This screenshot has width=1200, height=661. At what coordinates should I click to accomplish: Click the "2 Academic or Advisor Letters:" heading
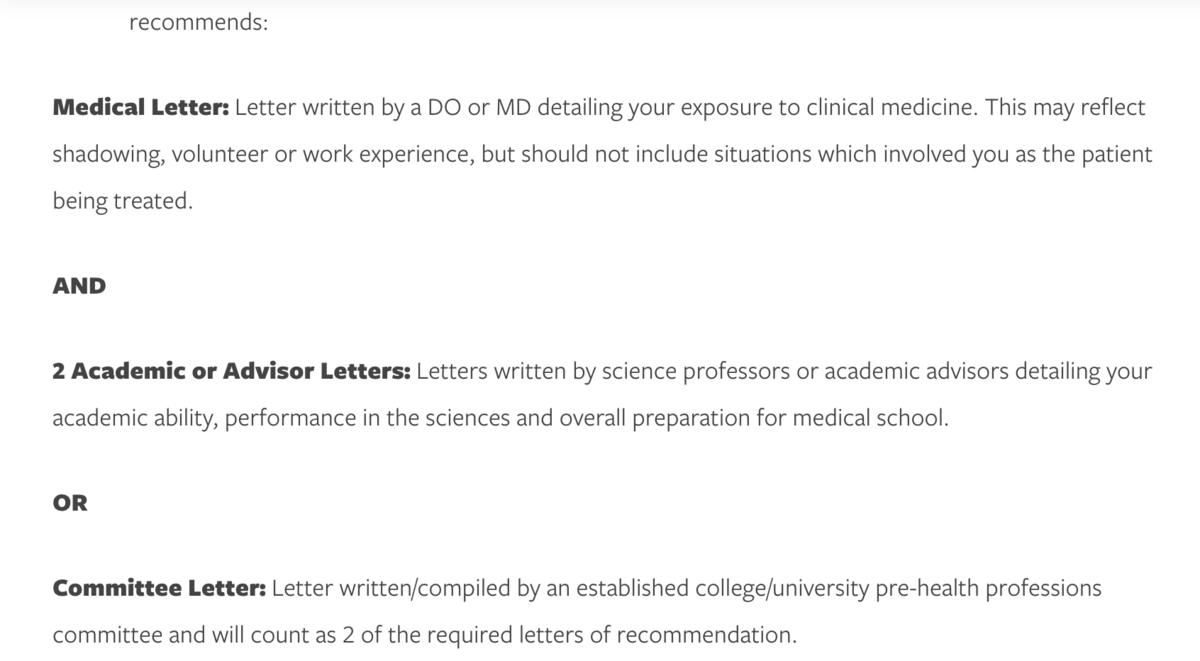click(x=231, y=372)
